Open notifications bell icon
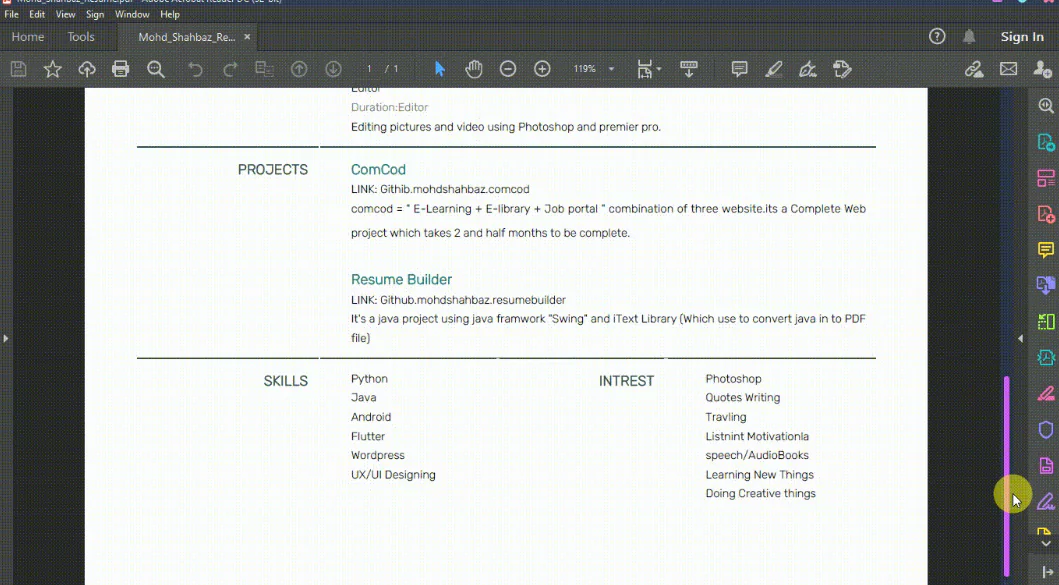This screenshot has height=585, width=1059. [x=969, y=36]
